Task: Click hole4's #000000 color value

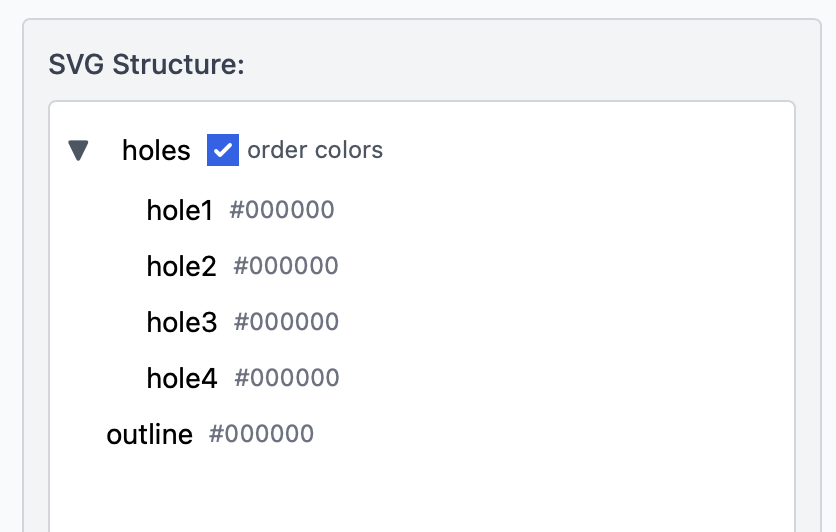Action: click(x=287, y=378)
